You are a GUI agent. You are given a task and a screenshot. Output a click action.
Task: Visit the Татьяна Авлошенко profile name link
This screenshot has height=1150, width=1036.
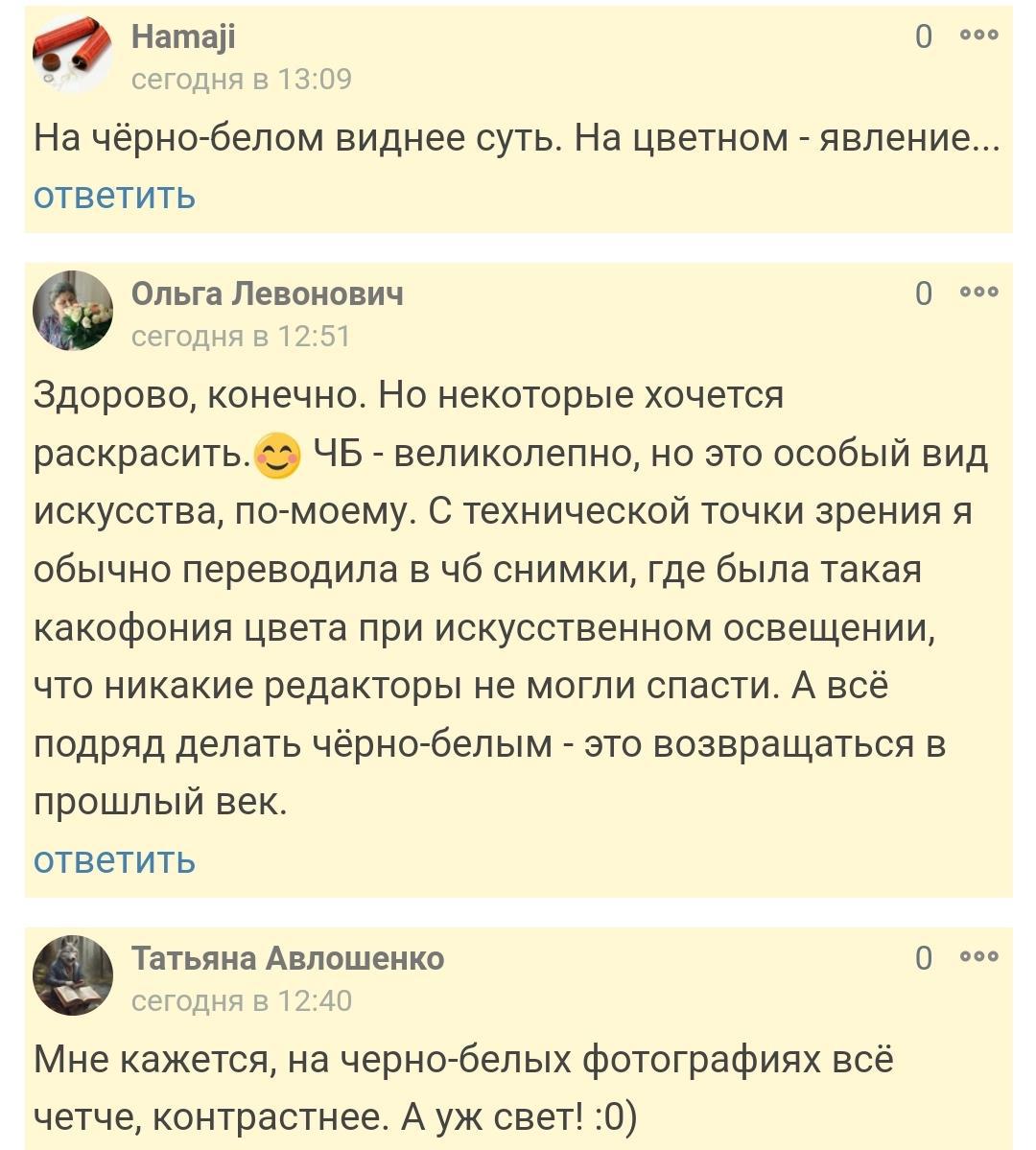[287, 958]
